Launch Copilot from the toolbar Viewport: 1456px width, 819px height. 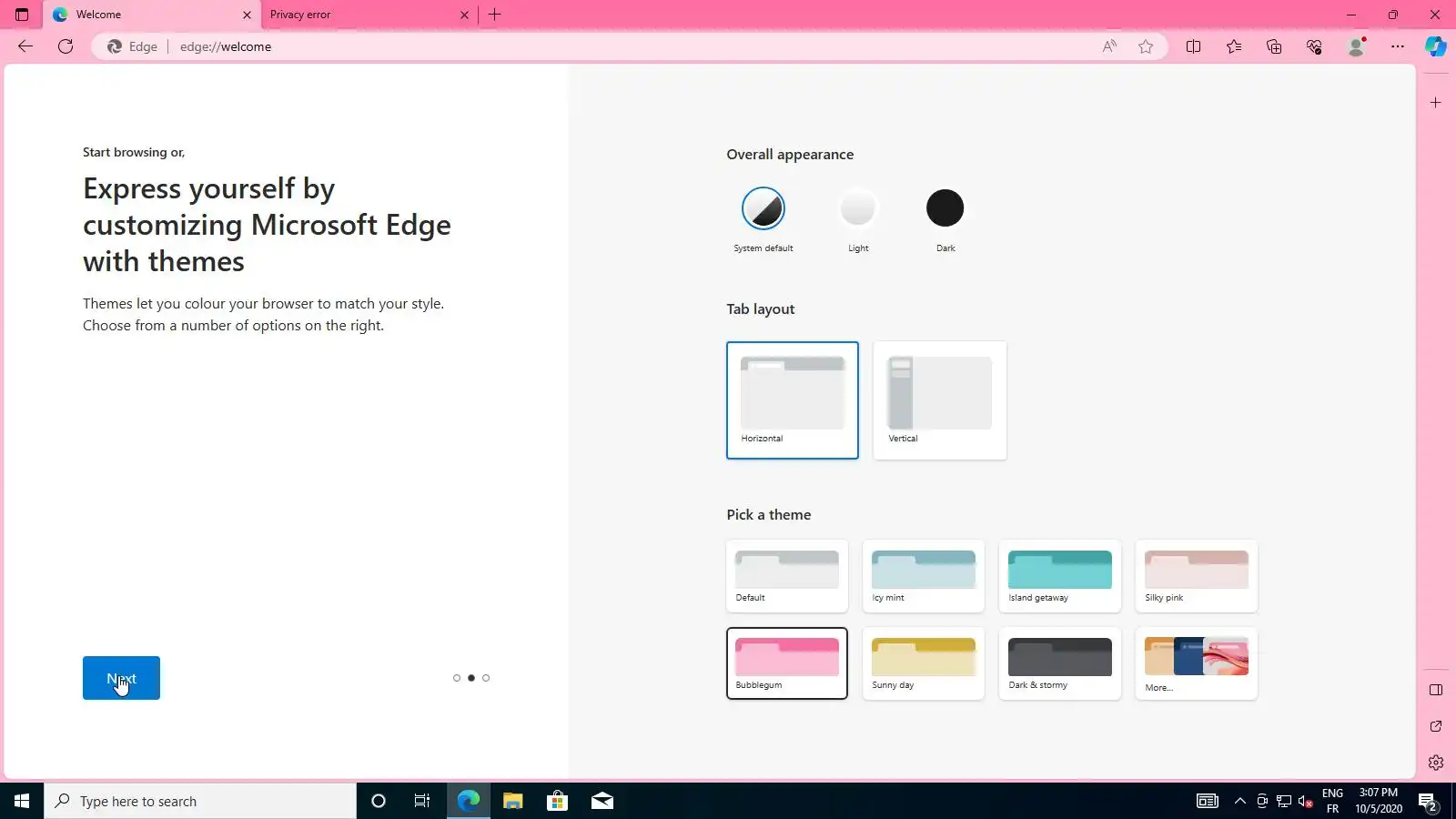point(1436,46)
